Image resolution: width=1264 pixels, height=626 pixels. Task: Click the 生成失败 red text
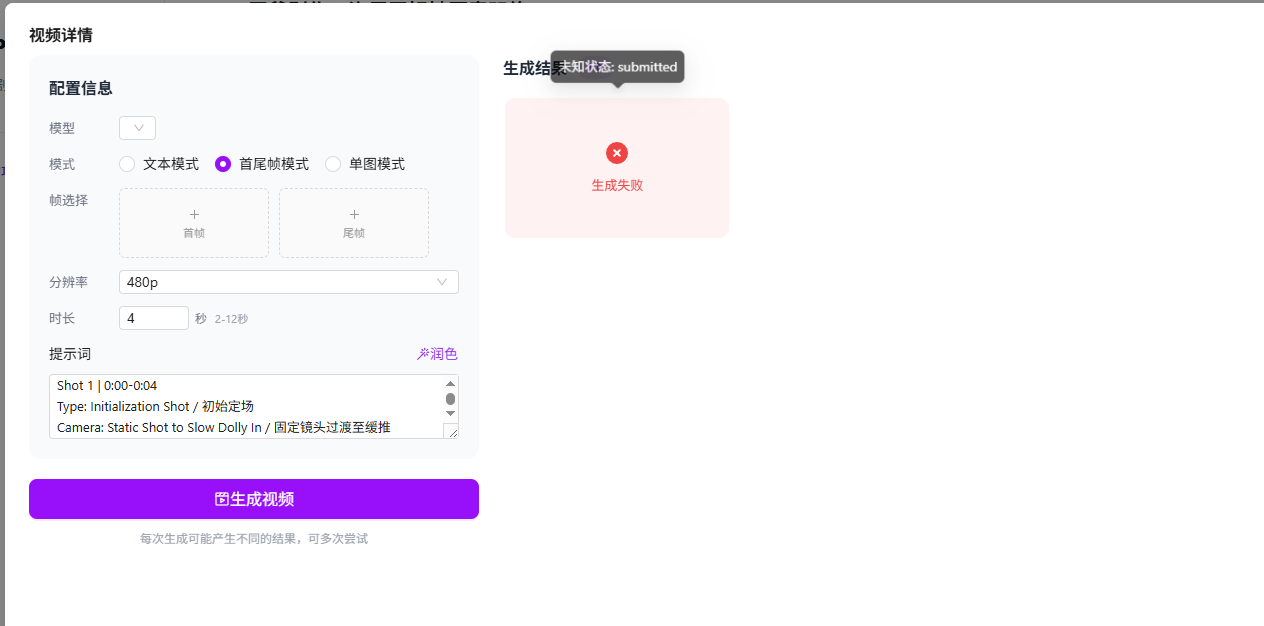pyautogui.click(x=617, y=185)
